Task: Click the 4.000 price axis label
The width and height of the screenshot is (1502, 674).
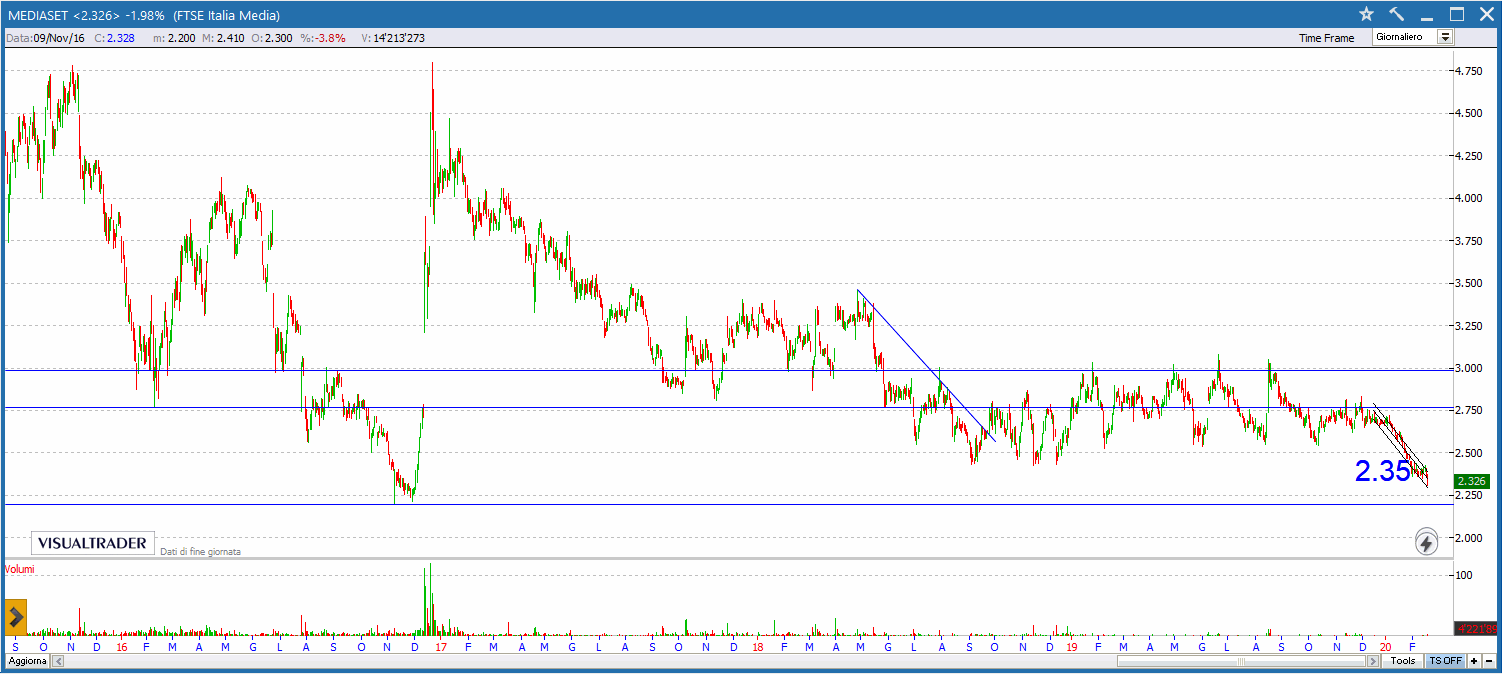Action: [1469, 198]
